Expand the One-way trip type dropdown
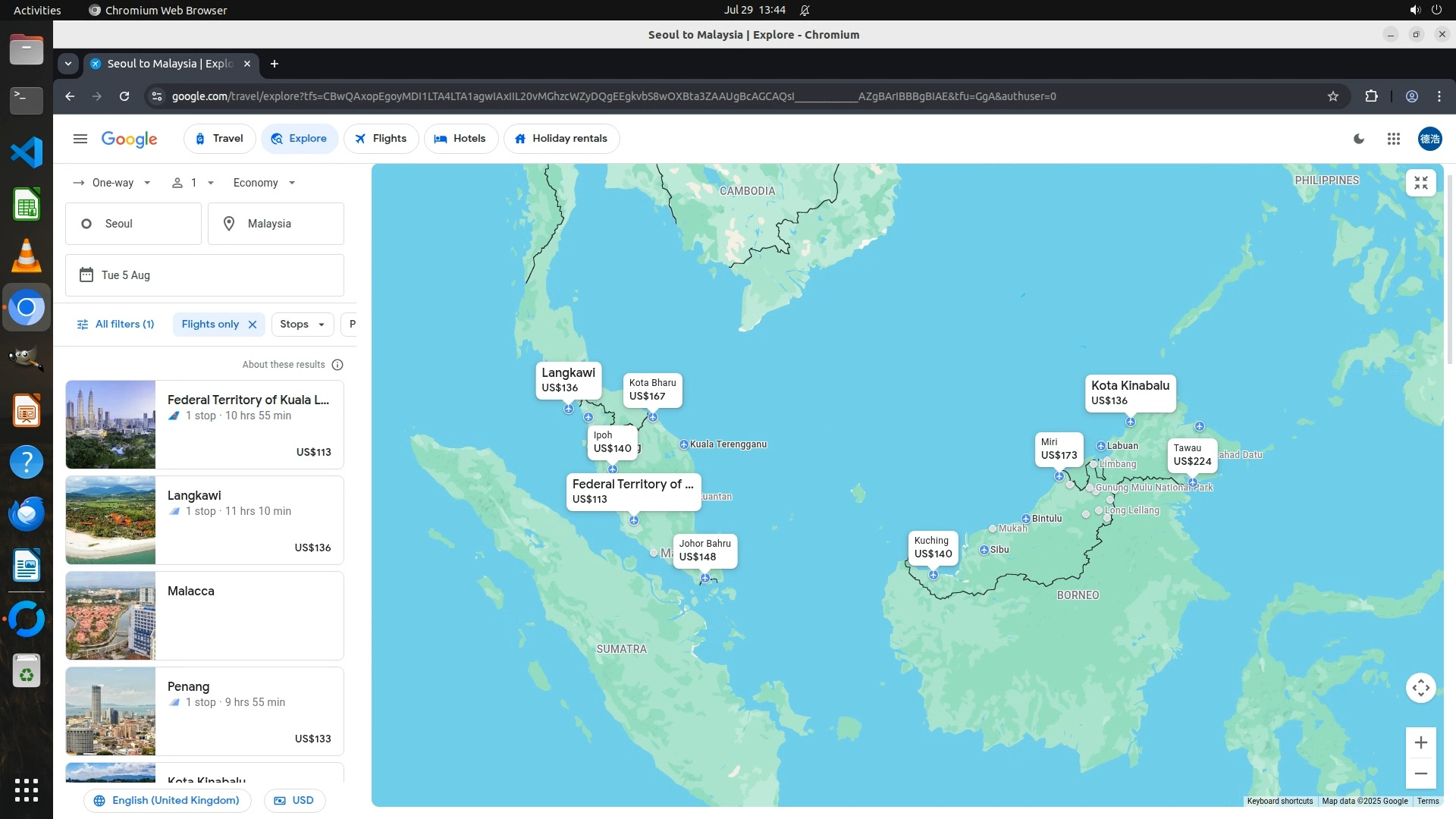The height and width of the screenshot is (819, 1456). click(112, 183)
